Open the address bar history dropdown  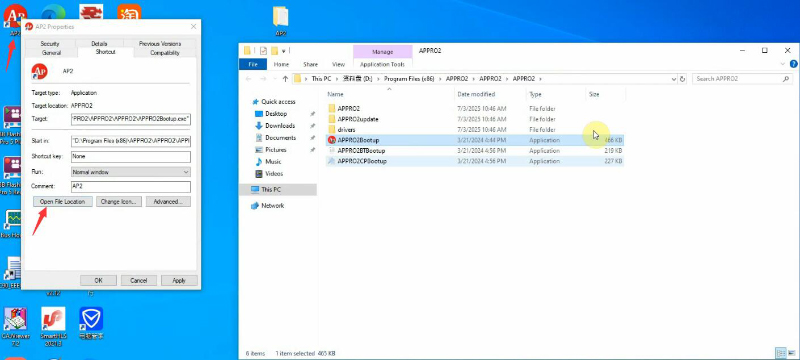674,79
